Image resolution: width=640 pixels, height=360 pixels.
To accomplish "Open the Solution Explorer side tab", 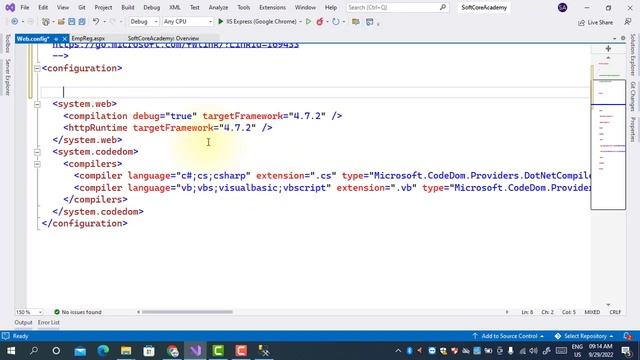I will click(x=633, y=55).
